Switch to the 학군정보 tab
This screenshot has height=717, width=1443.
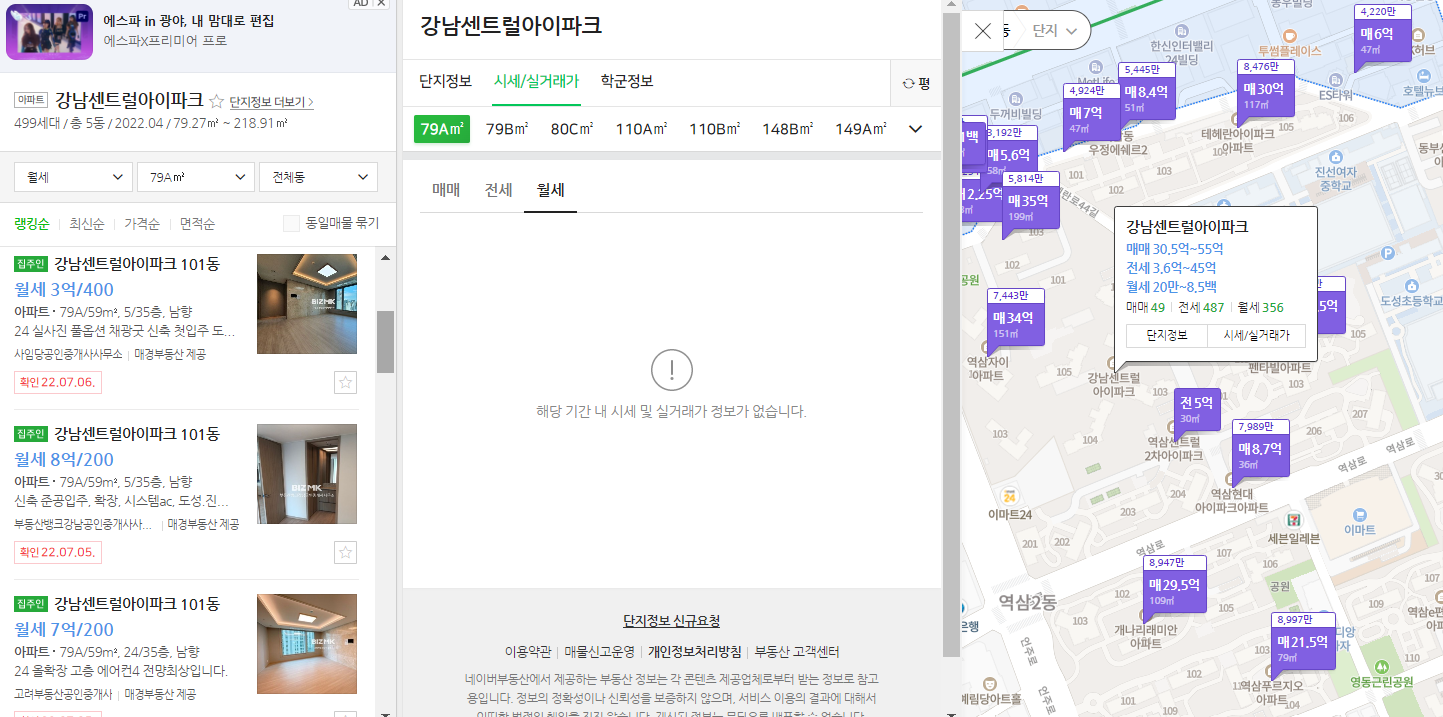point(627,81)
